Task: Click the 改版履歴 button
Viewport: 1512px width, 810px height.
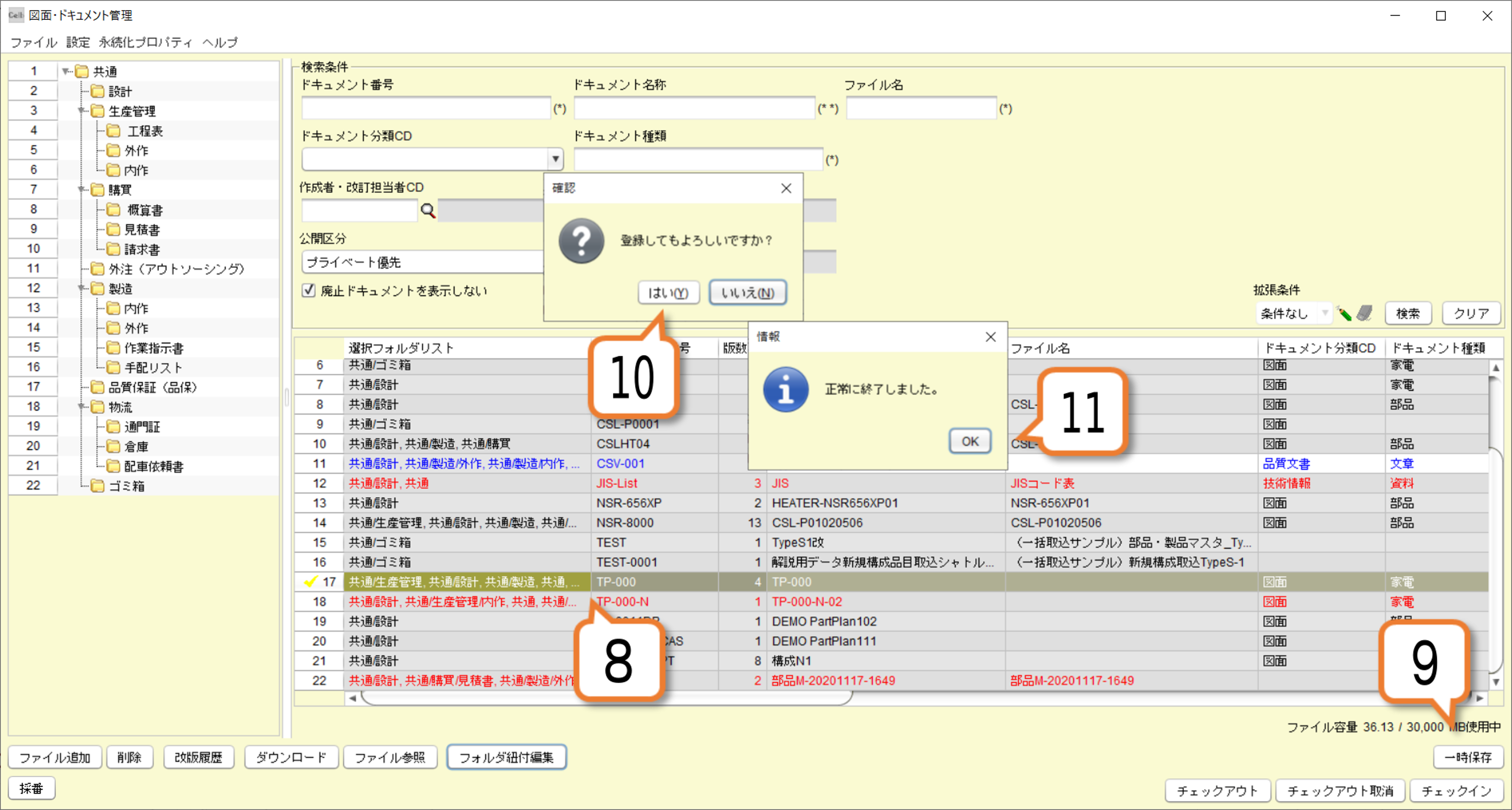Action: [x=198, y=757]
